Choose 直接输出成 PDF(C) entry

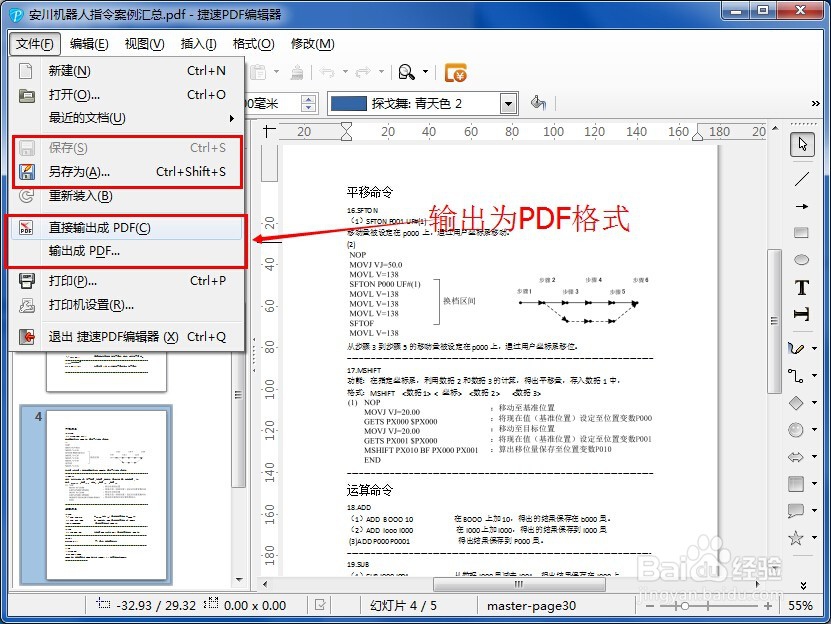[x=127, y=227]
